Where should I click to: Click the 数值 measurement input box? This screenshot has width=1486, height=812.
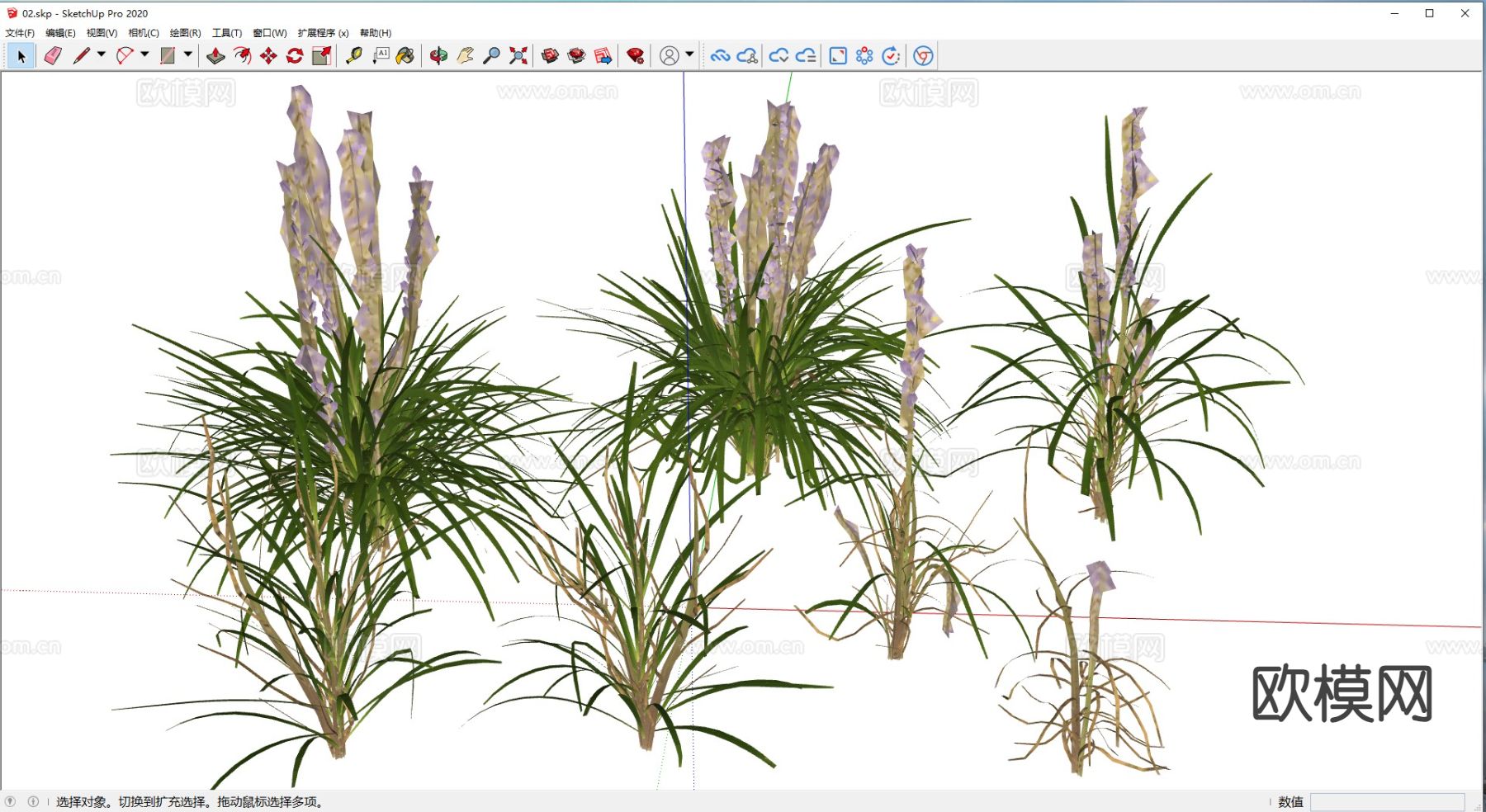1387,802
